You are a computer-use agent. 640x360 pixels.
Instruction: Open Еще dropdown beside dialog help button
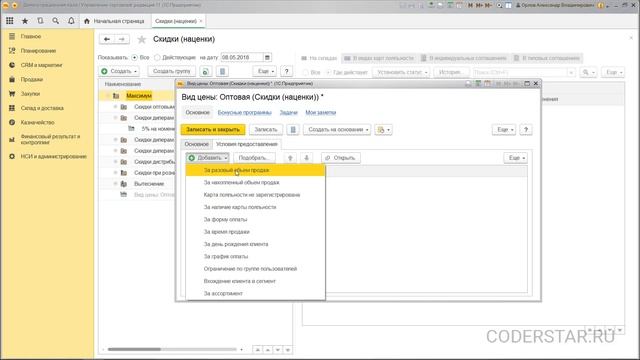click(504, 130)
